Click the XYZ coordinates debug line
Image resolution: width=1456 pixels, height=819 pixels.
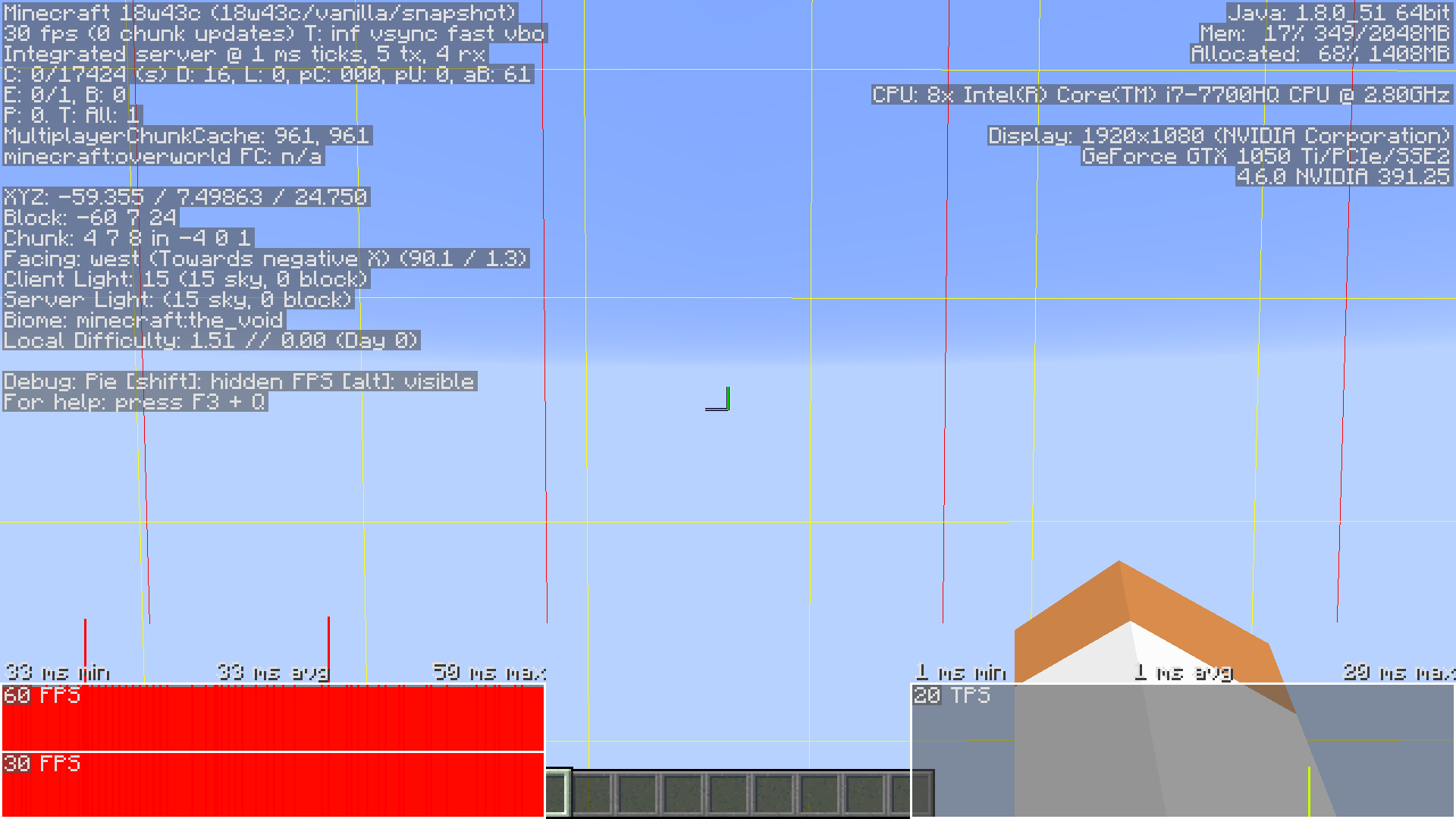[x=186, y=197]
